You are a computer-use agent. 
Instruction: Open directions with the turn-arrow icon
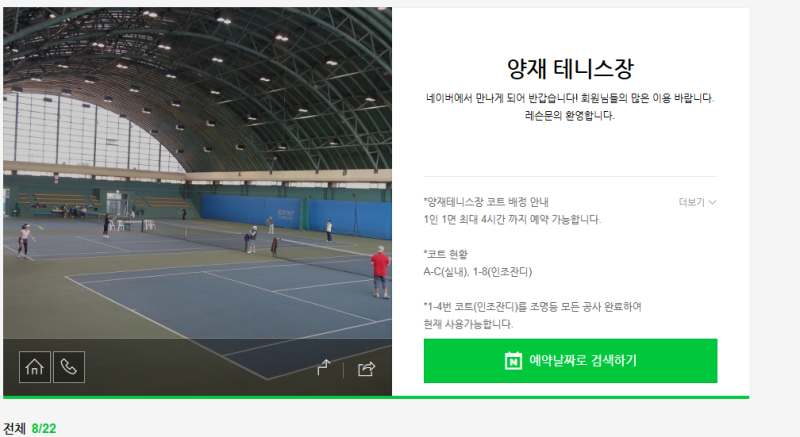tap(323, 368)
